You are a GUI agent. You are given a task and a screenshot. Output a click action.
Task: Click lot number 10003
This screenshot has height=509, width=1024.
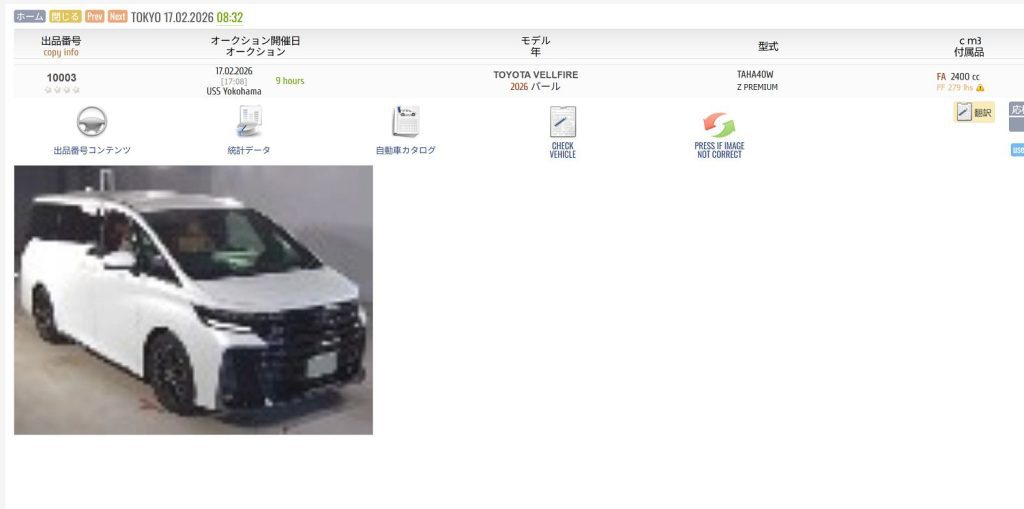[61, 77]
